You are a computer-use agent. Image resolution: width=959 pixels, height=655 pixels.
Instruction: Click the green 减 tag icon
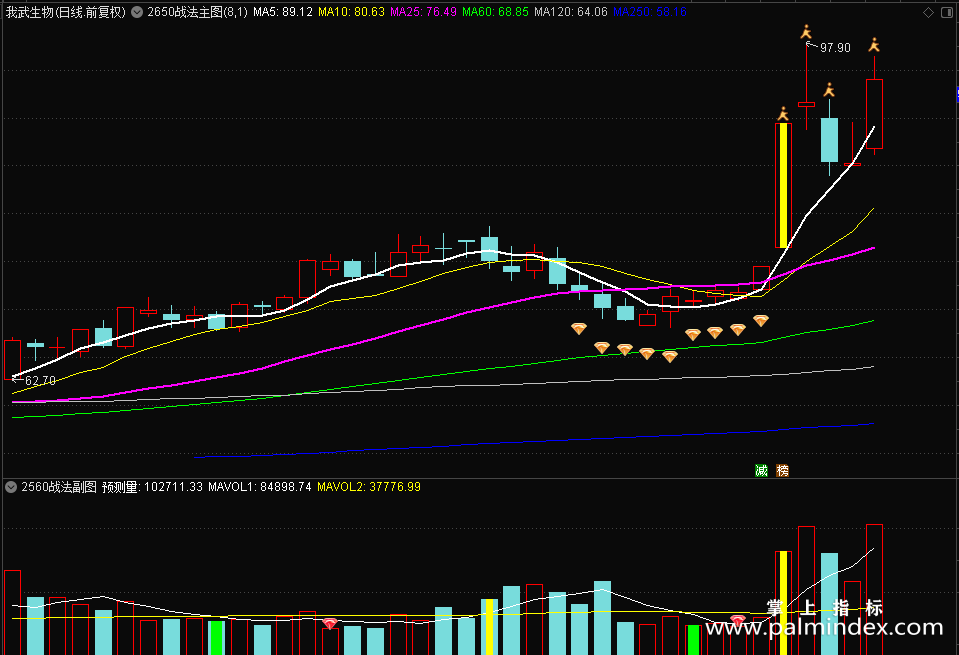tap(761, 470)
